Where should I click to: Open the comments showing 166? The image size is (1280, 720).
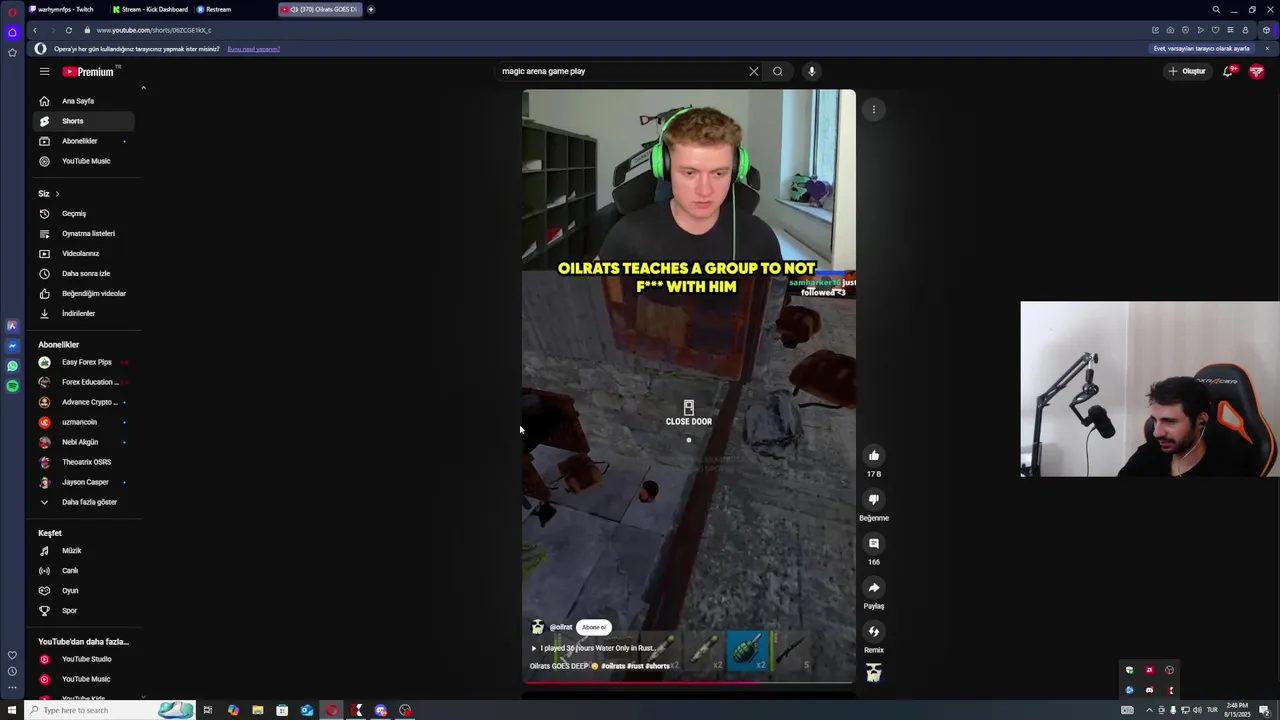tap(874, 543)
